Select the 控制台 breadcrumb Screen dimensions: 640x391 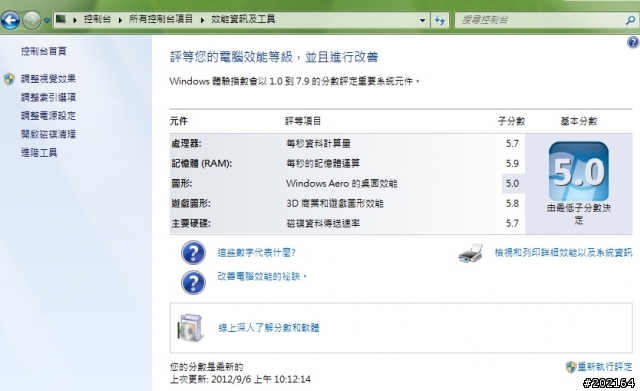(97, 19)
